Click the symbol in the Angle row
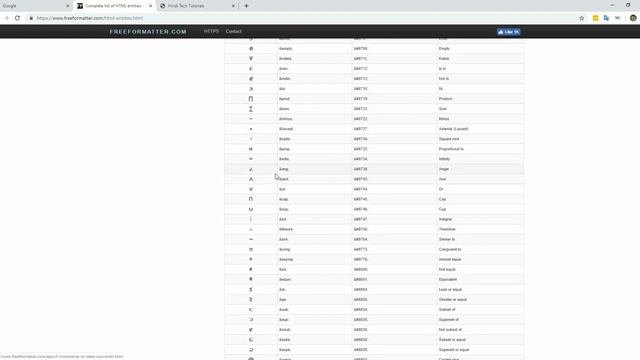This screenshot has height=360, width=640. pos(251,169)
